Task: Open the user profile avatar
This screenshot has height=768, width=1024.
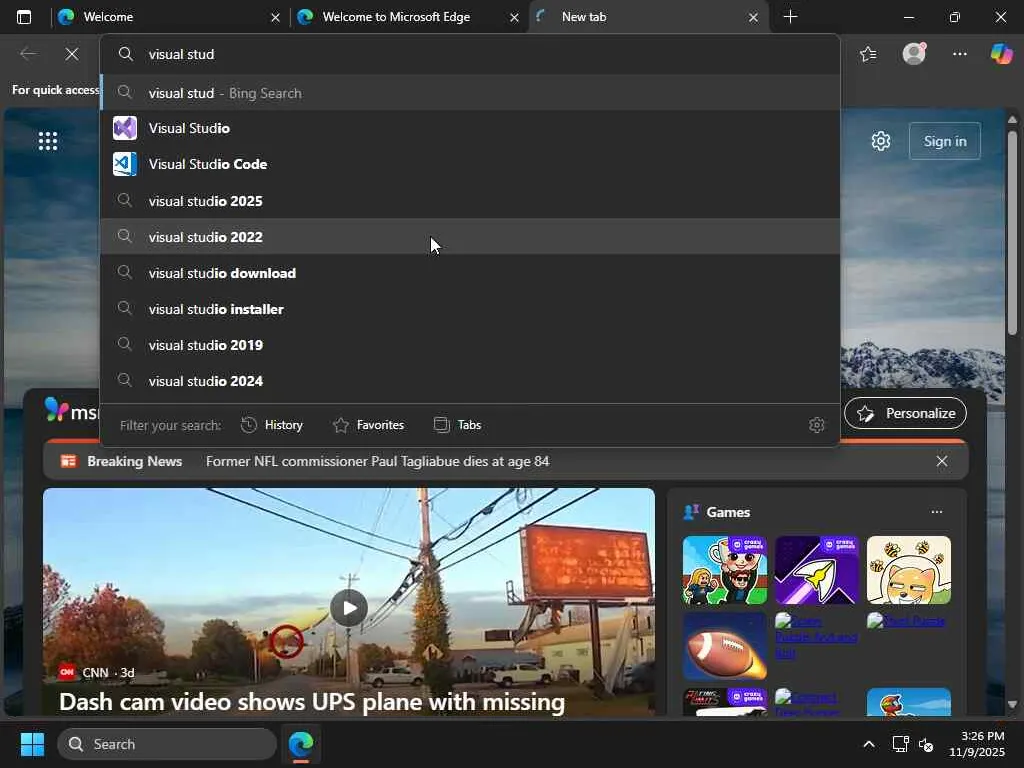Action: 914,54
